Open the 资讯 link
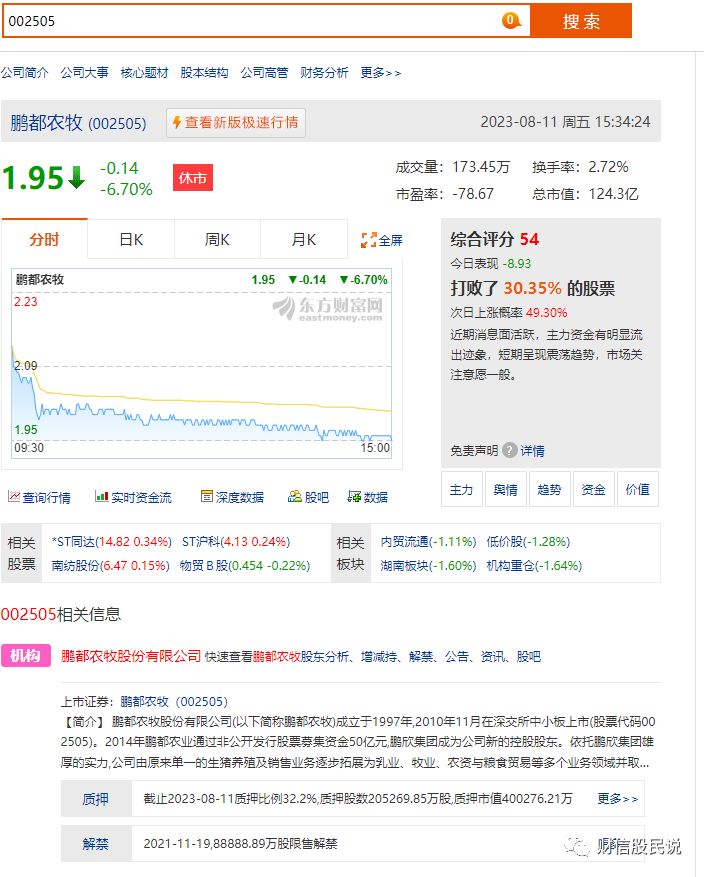Screen dimensions: 704x877 (493, 657)
